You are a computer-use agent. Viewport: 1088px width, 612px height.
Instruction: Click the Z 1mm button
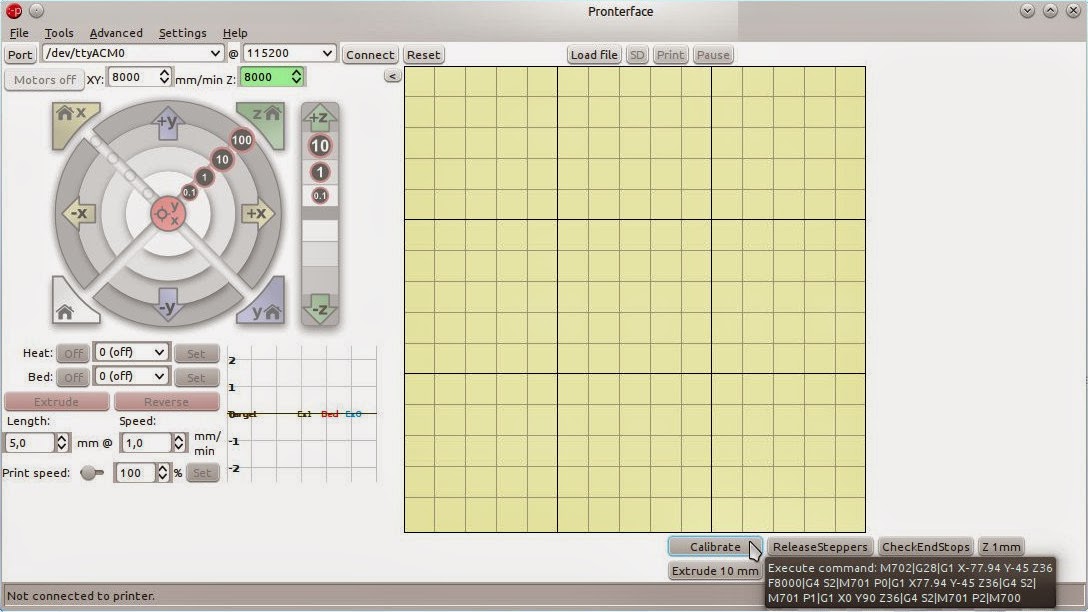1001,547
